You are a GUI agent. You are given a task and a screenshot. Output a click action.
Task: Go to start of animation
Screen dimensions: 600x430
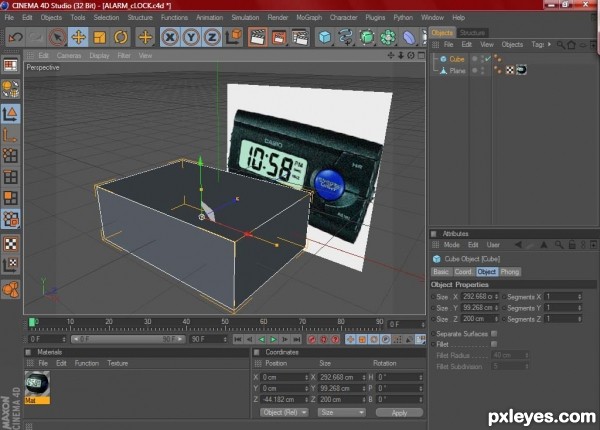pyautogui.click(x=238, y=339)
